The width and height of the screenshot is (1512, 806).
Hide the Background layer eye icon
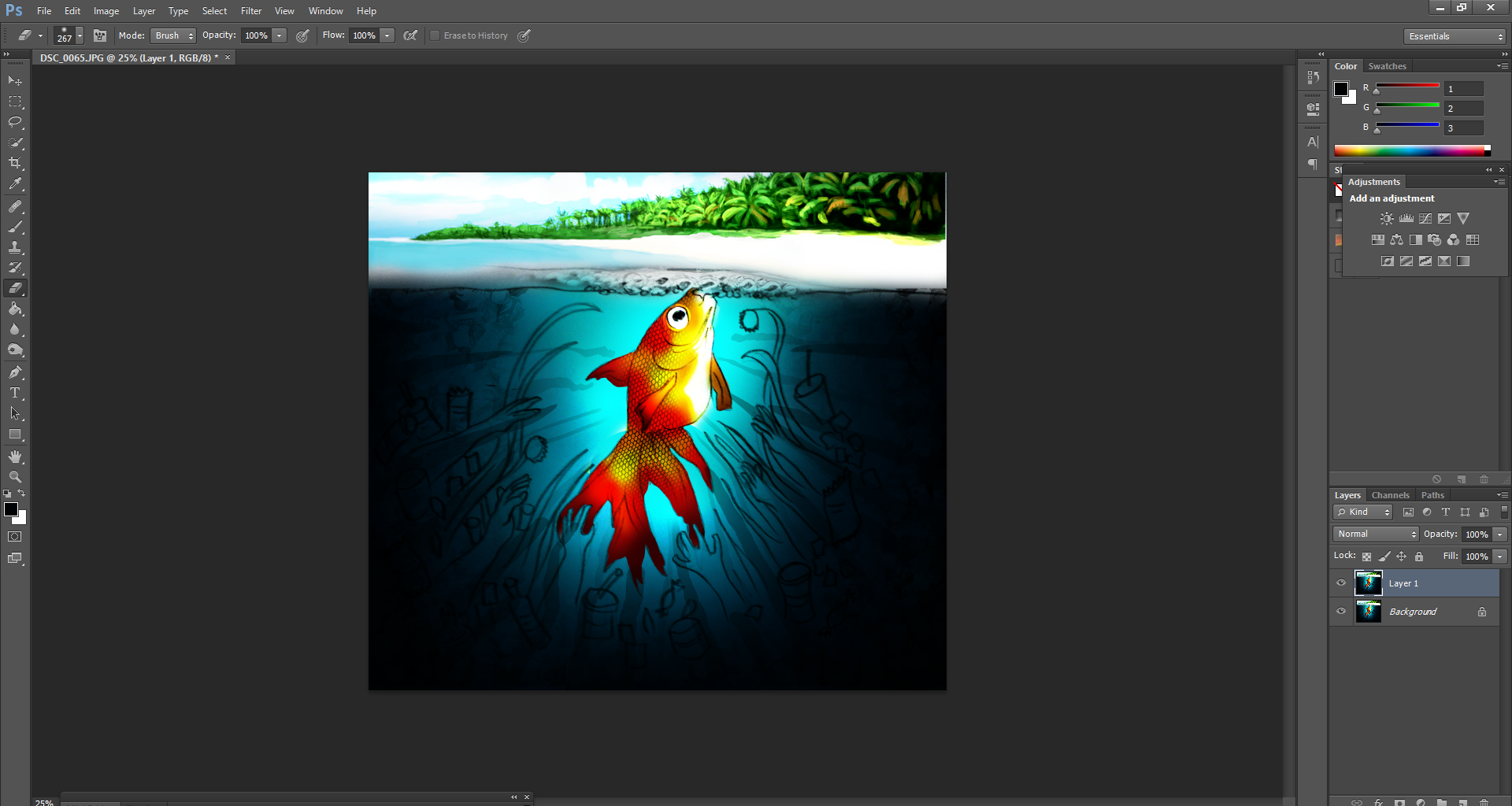point(1341,612)
